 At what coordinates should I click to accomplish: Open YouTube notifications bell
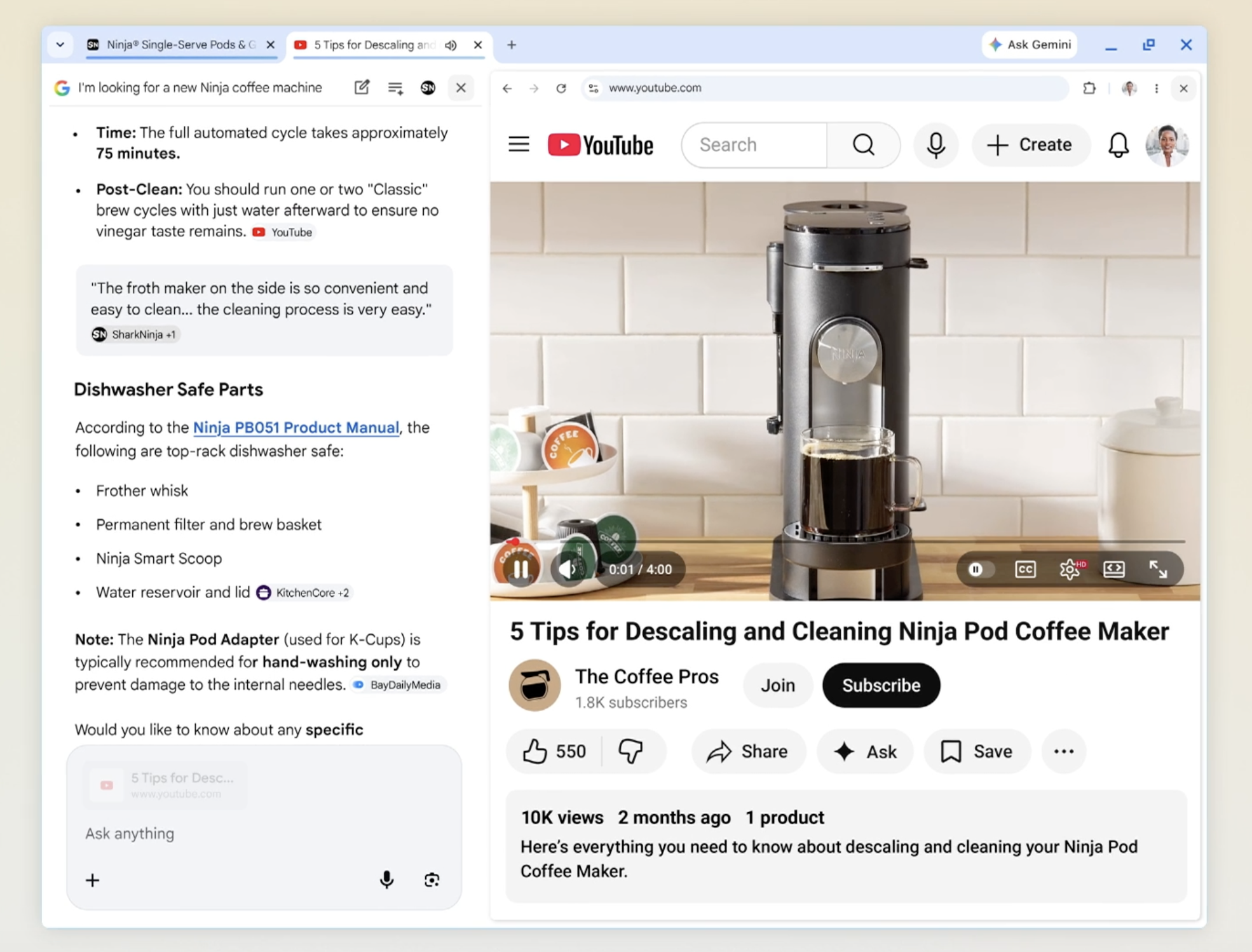coord(1118,145)
